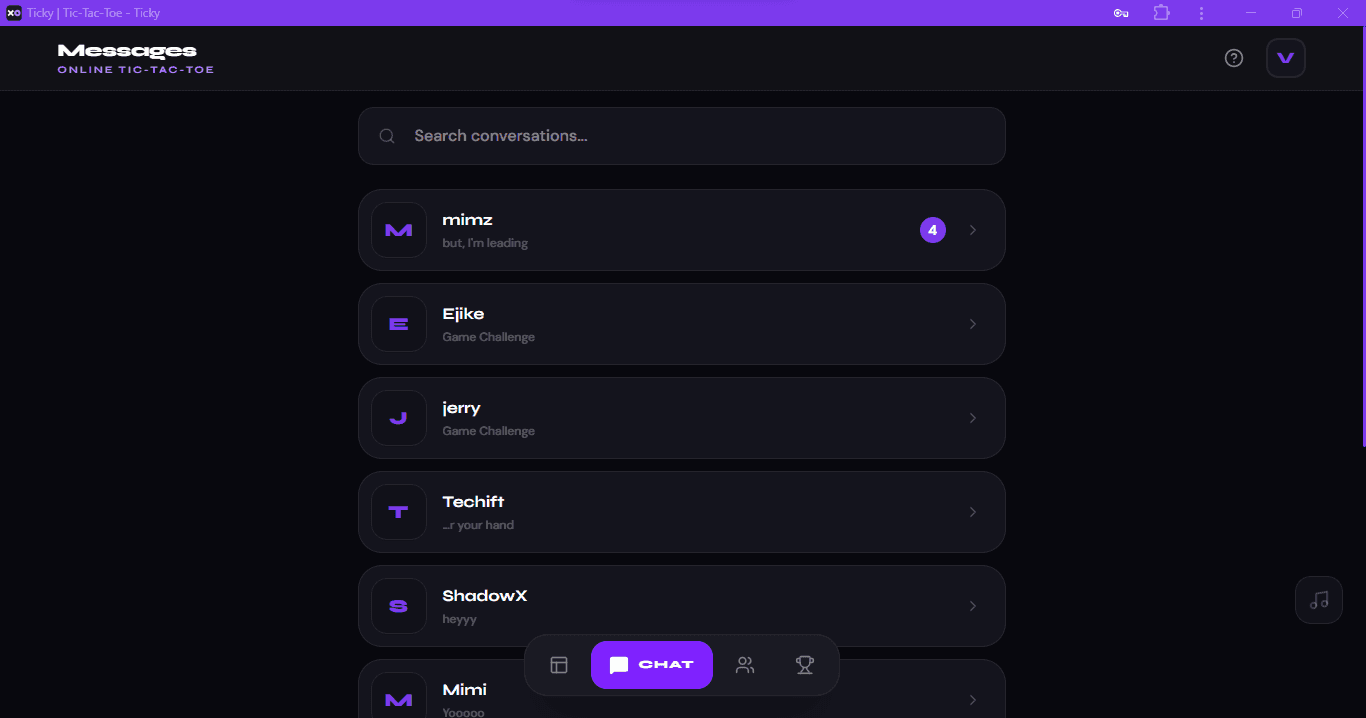Image resolution: width=1366 pixels, height=718 pixels.
Task: Open the browser three-dot menu
Action: 1201,13
